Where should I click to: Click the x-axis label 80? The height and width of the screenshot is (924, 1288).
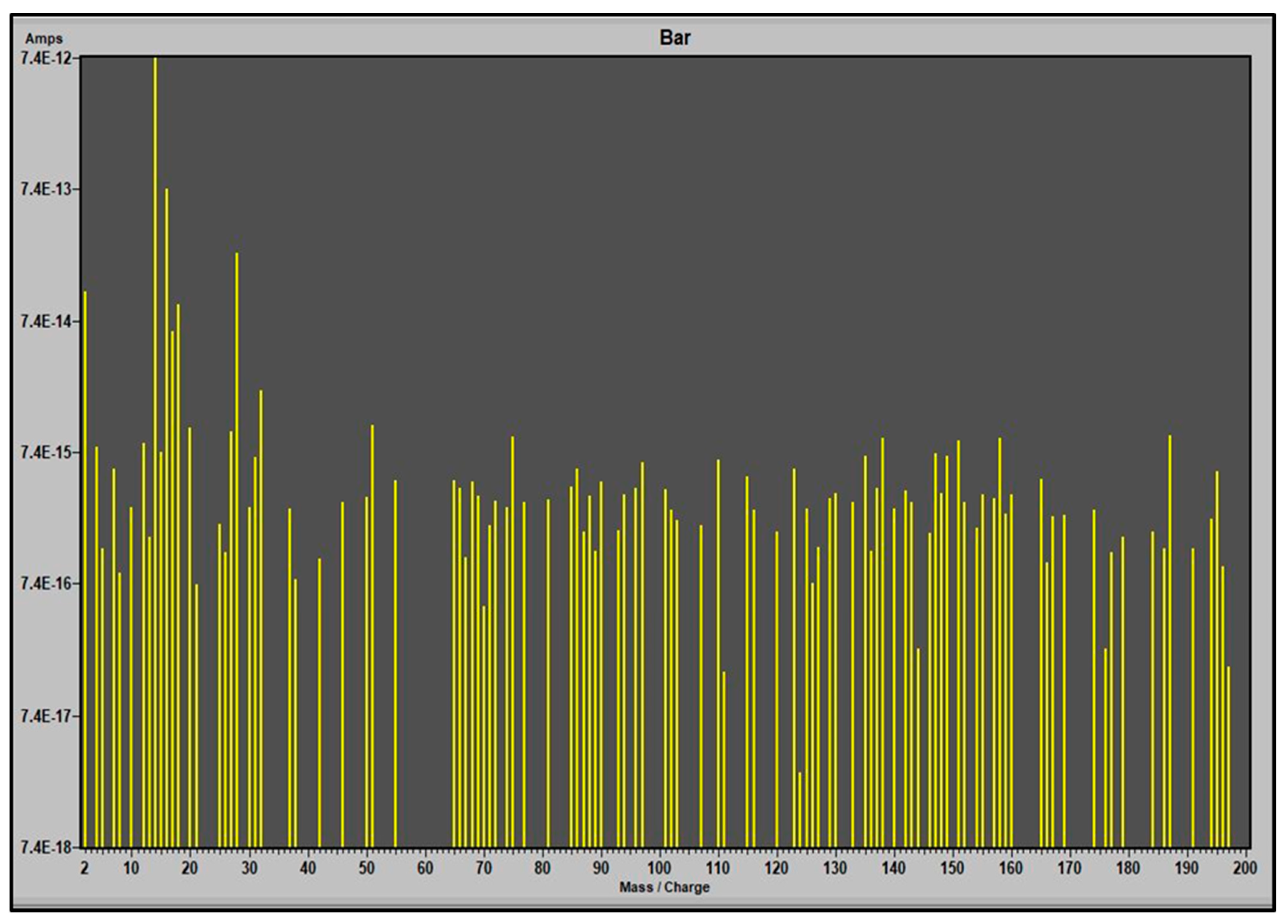tap(543, 868)
